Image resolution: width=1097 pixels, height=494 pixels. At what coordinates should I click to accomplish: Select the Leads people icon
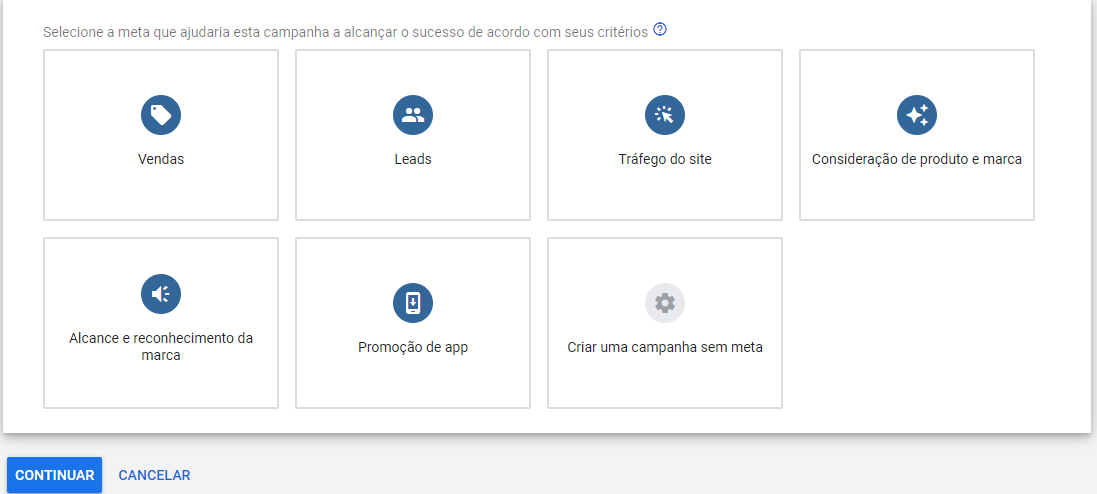(413, 115)
